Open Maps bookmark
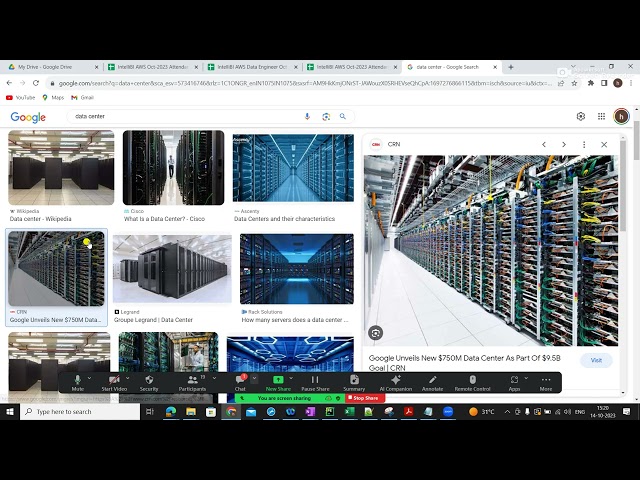Image resolution: width=640 pixels, height=480 pixels. pyautogui.click(x=53, y=98)
